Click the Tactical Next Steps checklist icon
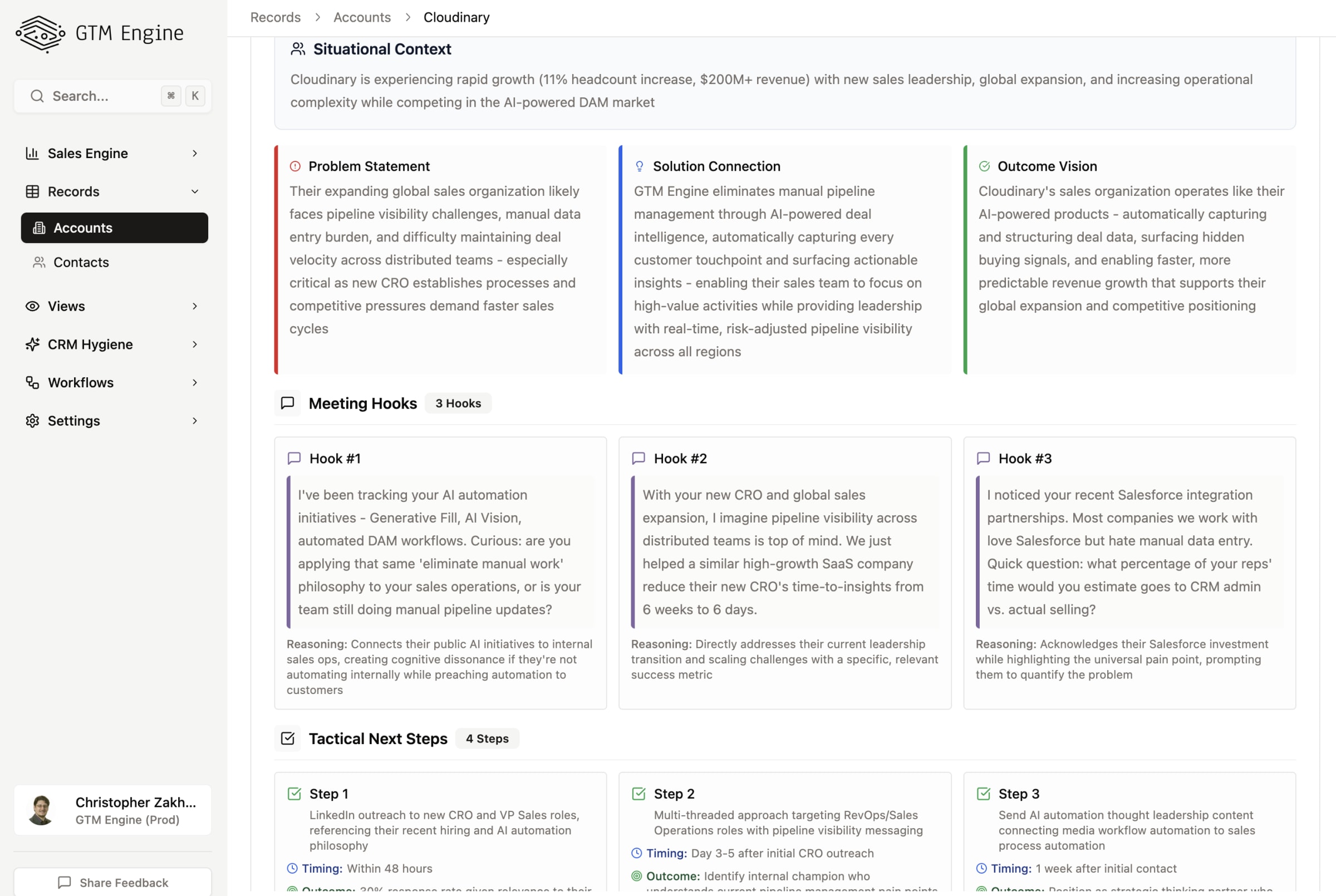 pyautogui.click(x=287, y=739)
